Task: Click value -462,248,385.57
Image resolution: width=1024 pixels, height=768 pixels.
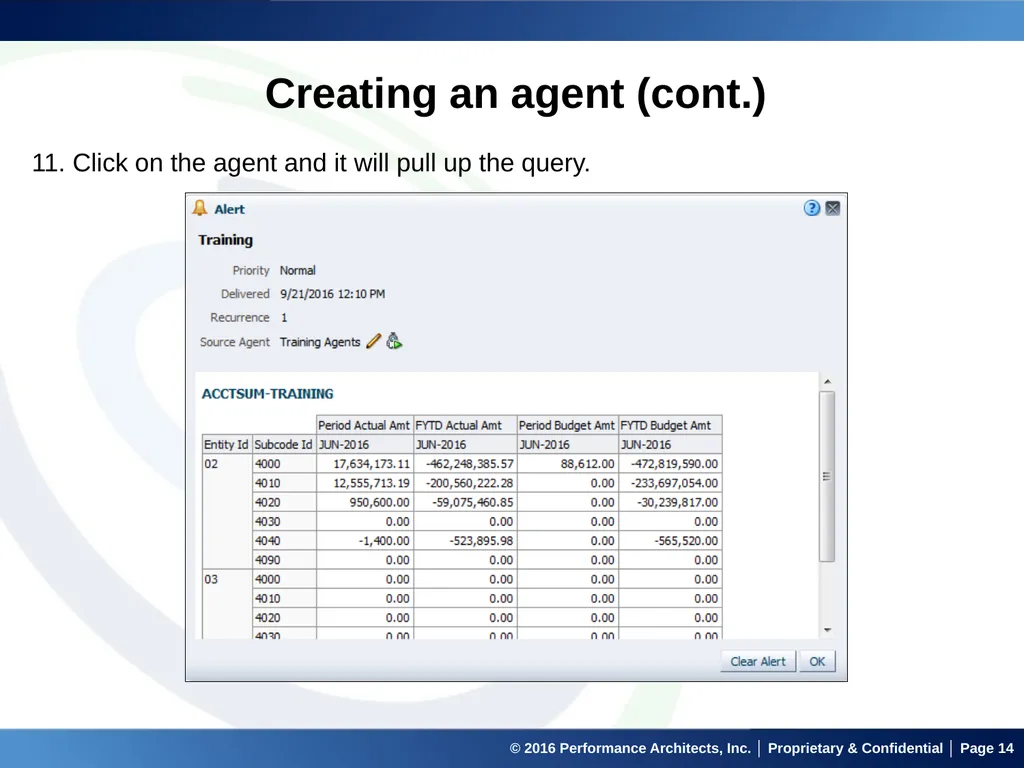Action: (x=470, y=464)
